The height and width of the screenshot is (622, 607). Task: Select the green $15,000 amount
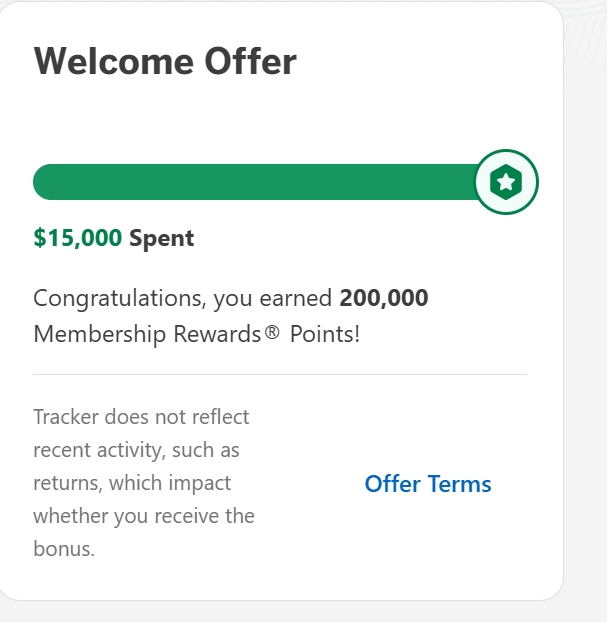tap(77, 238)
